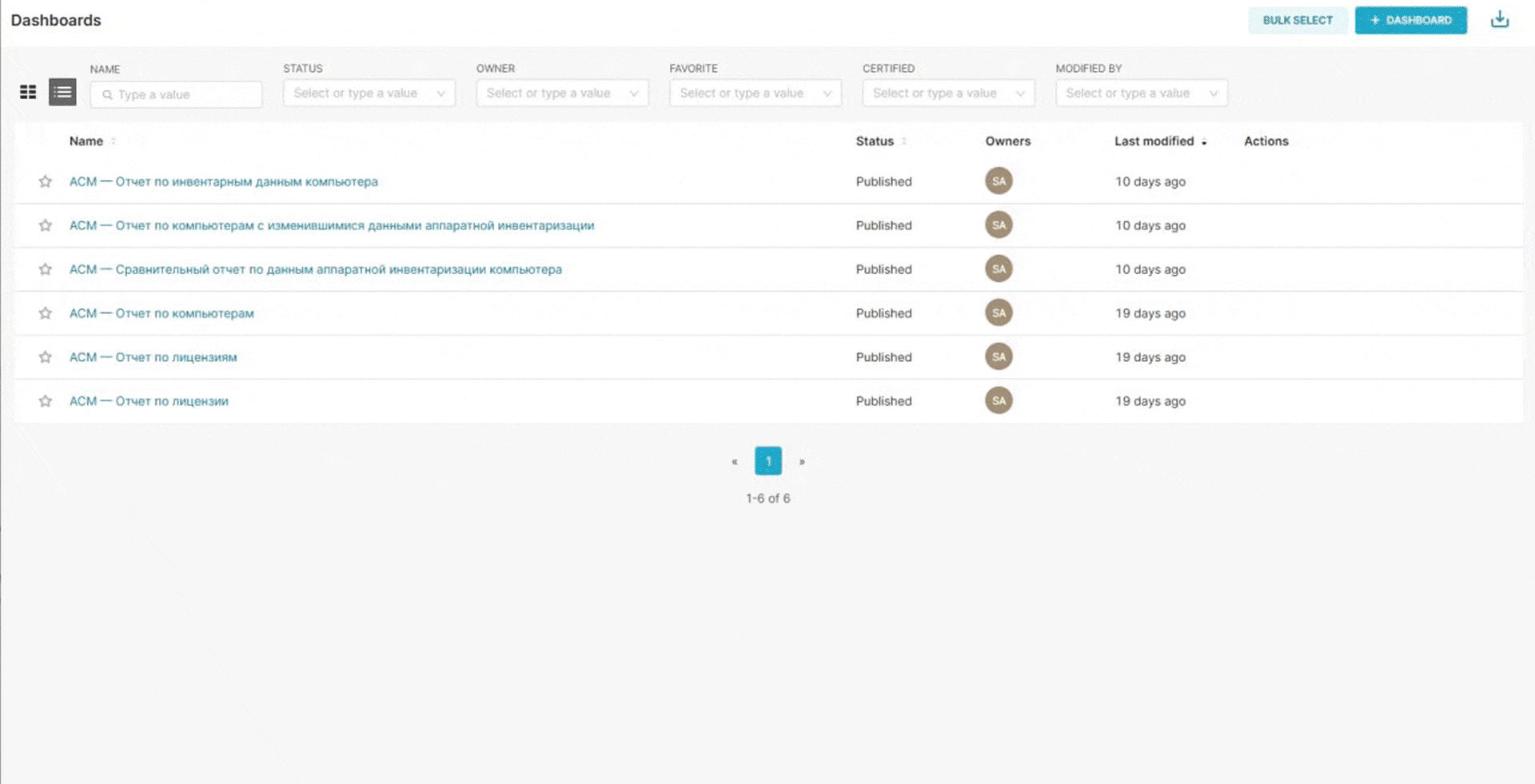Add 'Отчет по лицензии' to favorites
This screenshot has width=1535, height=784.
[46, 401]
